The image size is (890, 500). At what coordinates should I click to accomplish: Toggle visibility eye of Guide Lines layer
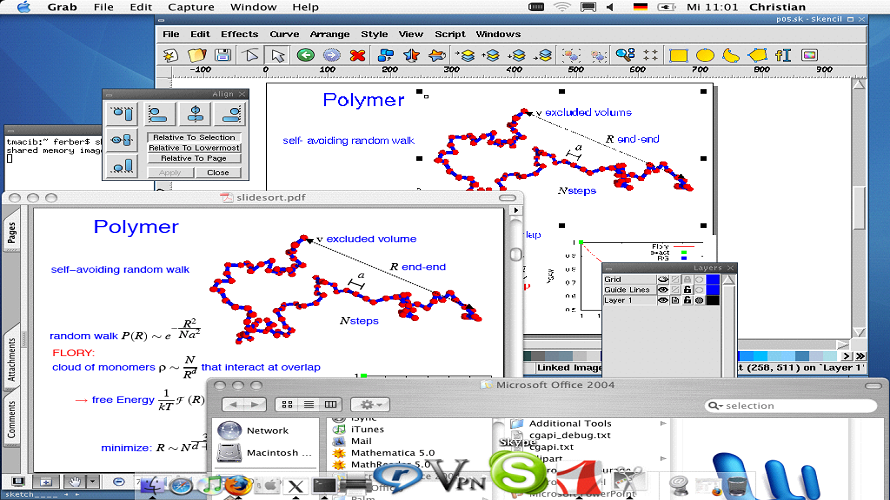coord(662,290)
